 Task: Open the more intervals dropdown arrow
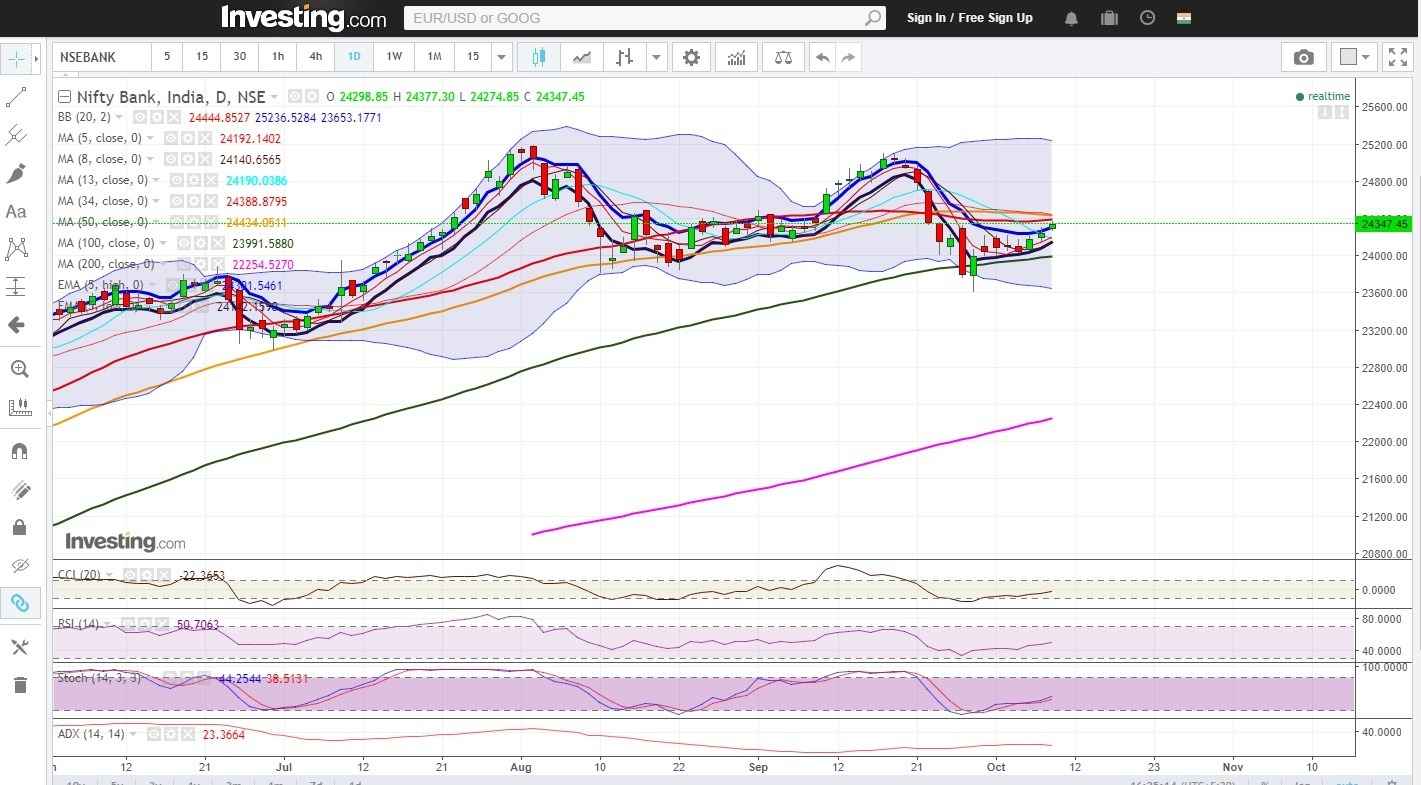[502, 58]
